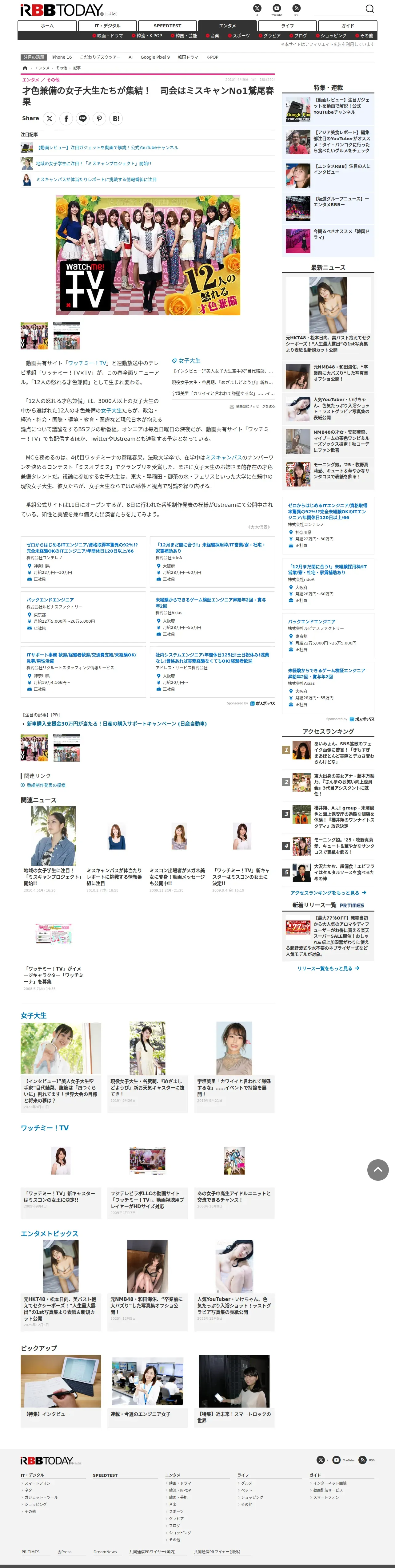Viewport: 395px width, 1568px height.
Task: Open the search magnifier icon
Action: click(x=369, y=9)
